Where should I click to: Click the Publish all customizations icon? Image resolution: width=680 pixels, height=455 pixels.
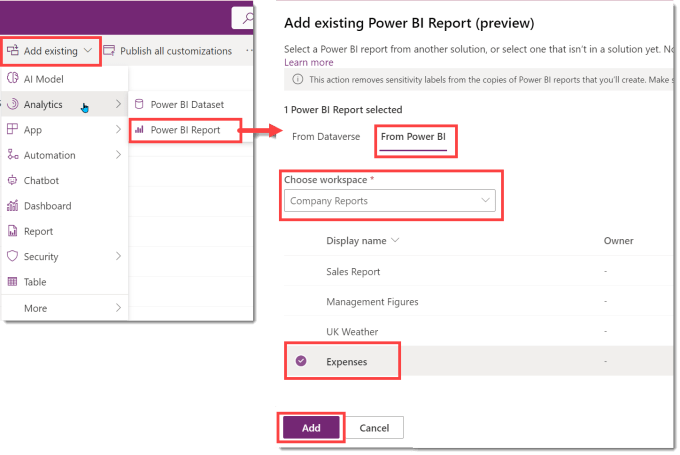pos(109,51)
